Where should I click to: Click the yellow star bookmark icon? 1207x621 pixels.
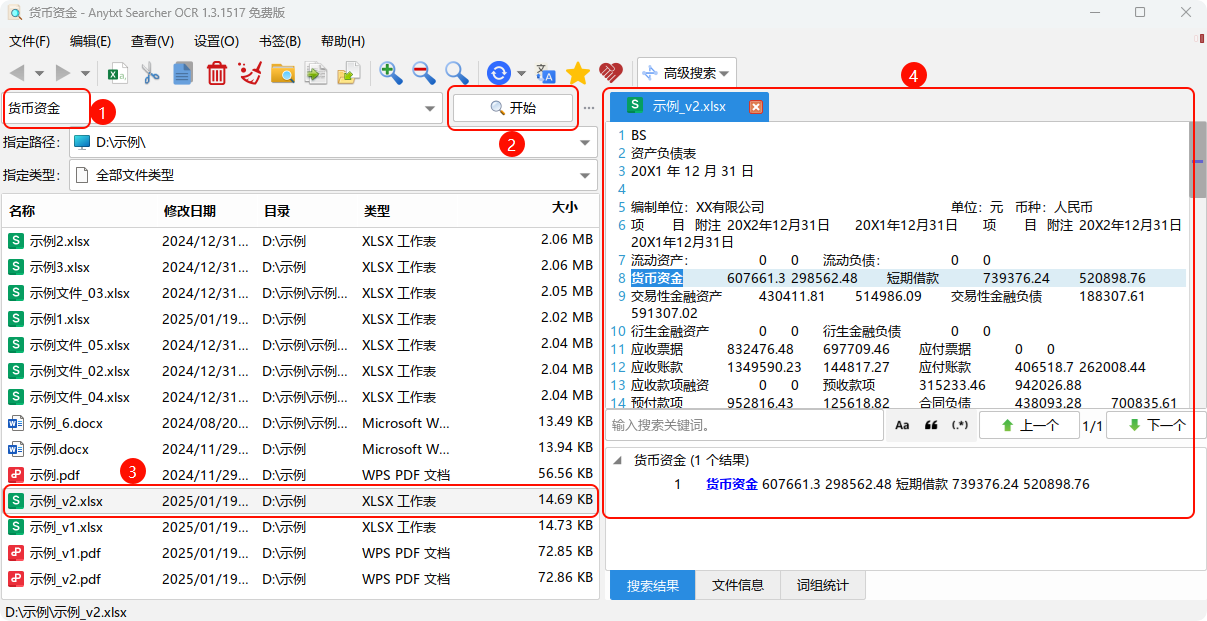point(577,73)
